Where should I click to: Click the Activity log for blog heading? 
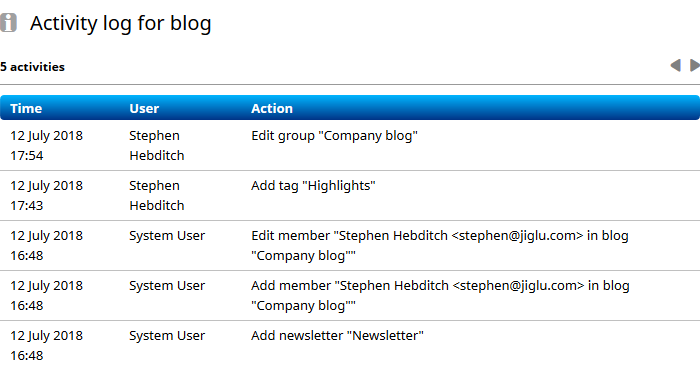pyautogui.click(x=121, y=24)
